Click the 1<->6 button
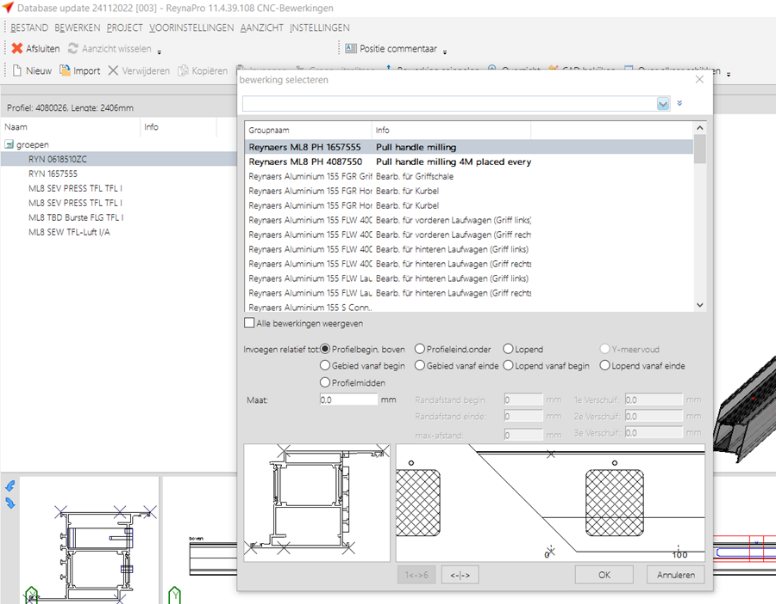The image size is (776, 604). [416, 575]
